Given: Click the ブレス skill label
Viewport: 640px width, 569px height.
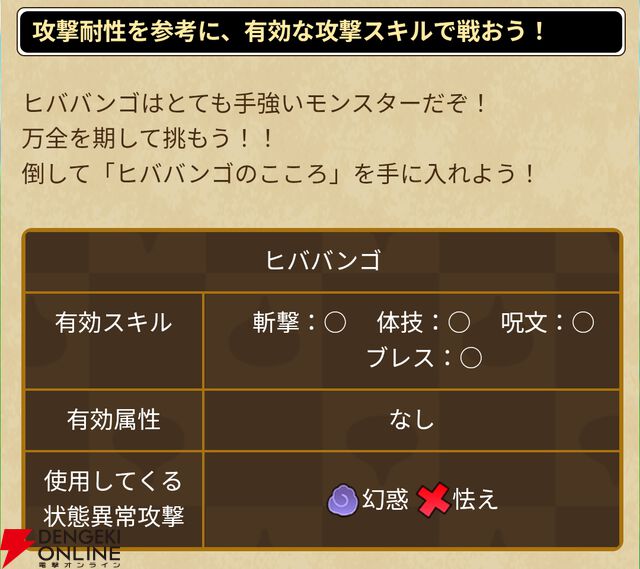Looking at the screenshot, I should point(400,357).
